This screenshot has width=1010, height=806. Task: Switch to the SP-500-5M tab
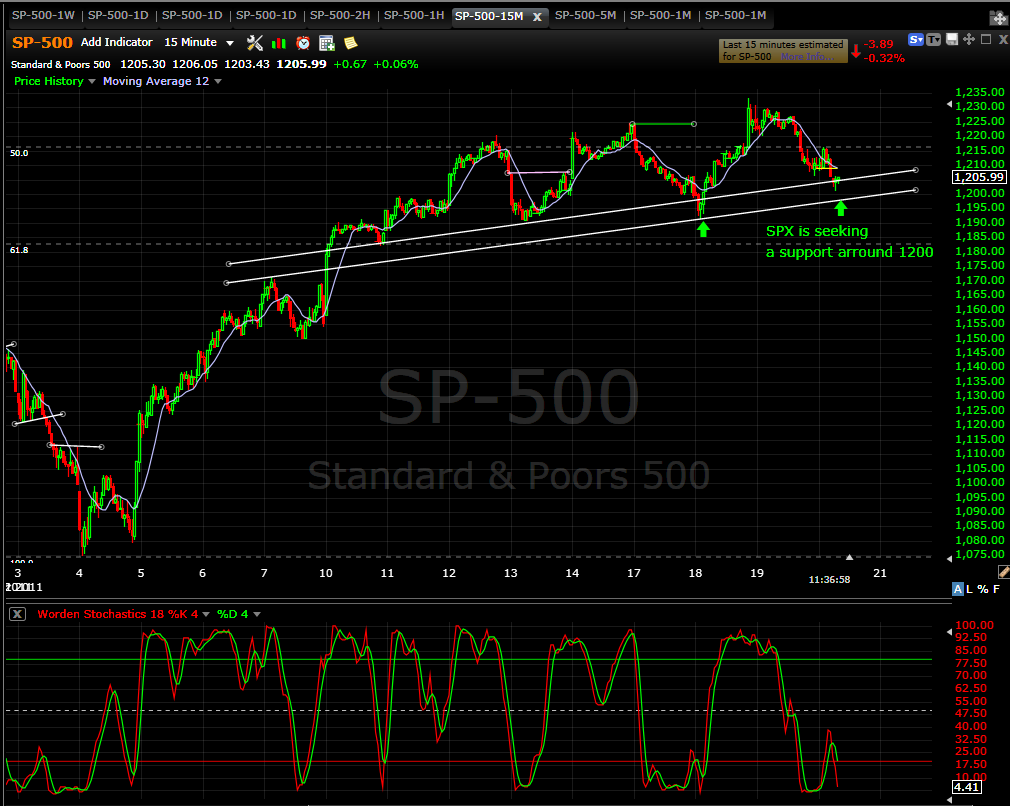pyautogui.click(x=585, y=16)
